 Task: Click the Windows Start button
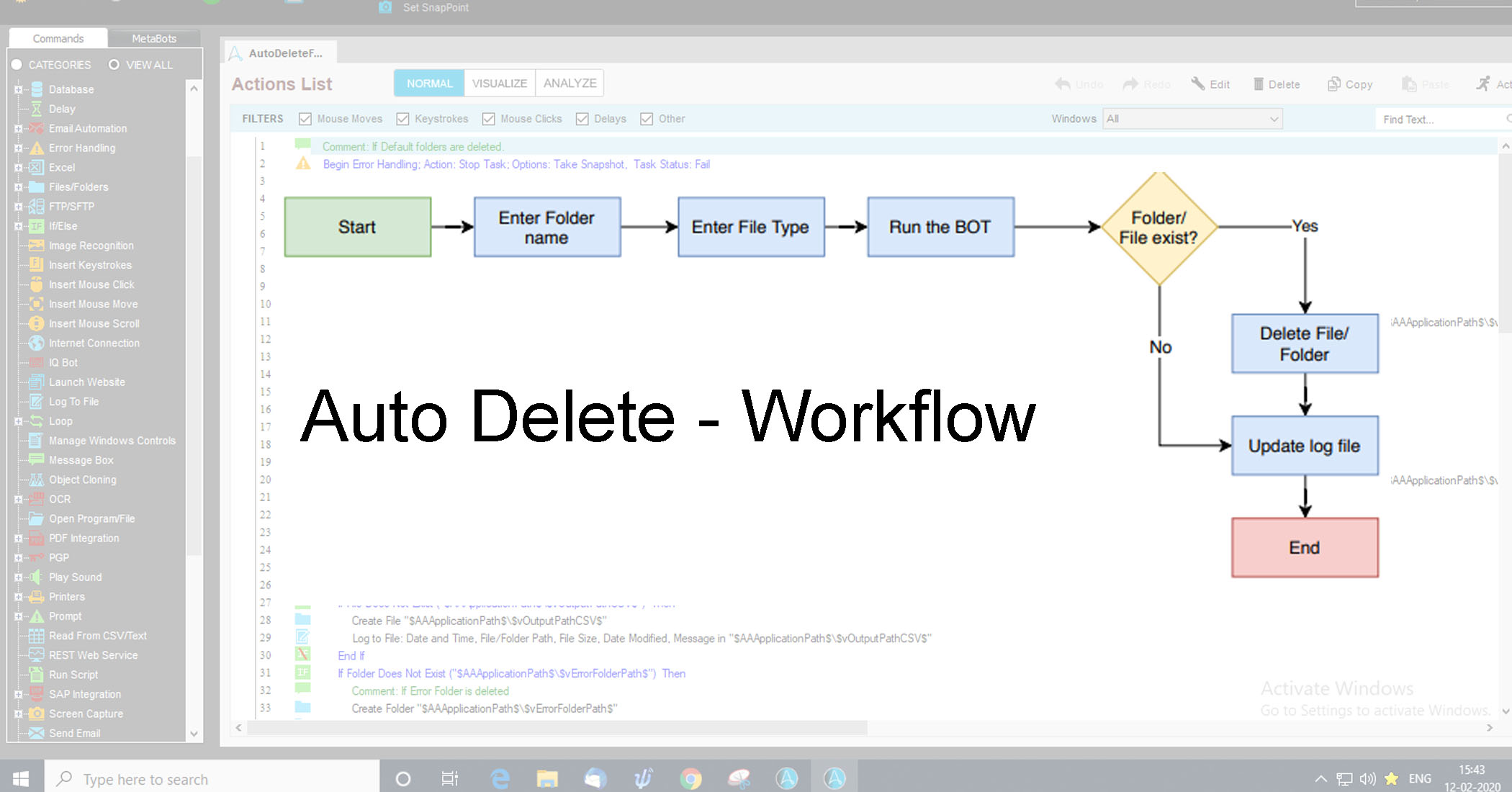coord(21,778)
